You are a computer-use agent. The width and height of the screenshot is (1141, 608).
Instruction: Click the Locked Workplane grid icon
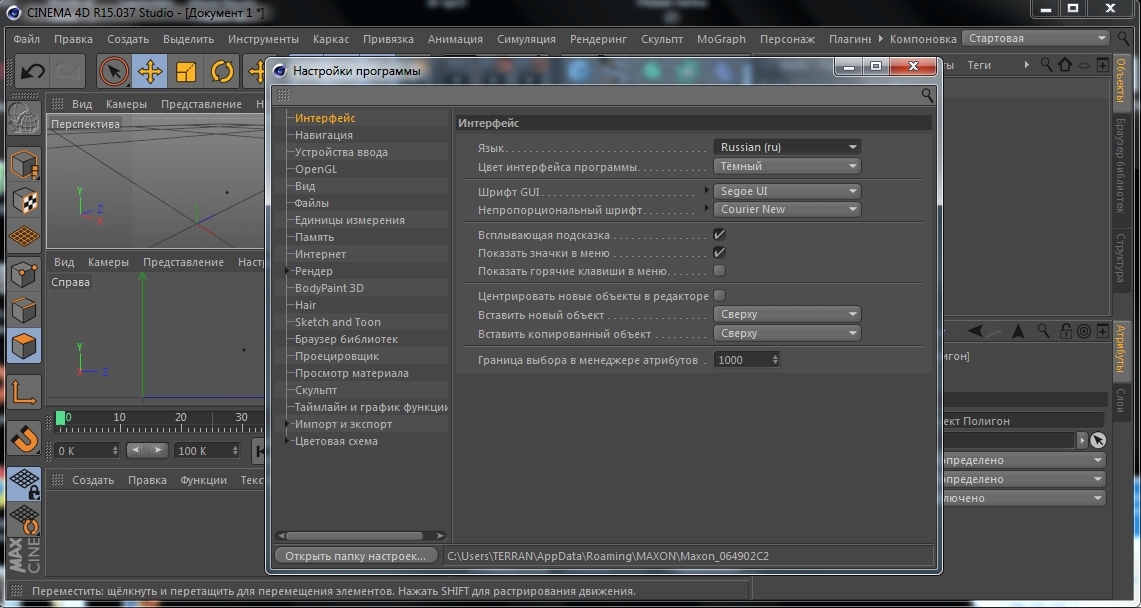(24, 484)
